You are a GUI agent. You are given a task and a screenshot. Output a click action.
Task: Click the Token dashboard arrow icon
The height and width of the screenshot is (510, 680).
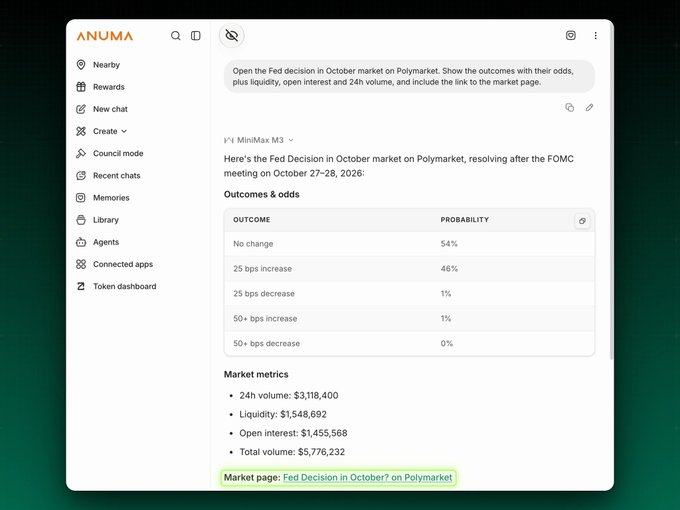(81, 286)
